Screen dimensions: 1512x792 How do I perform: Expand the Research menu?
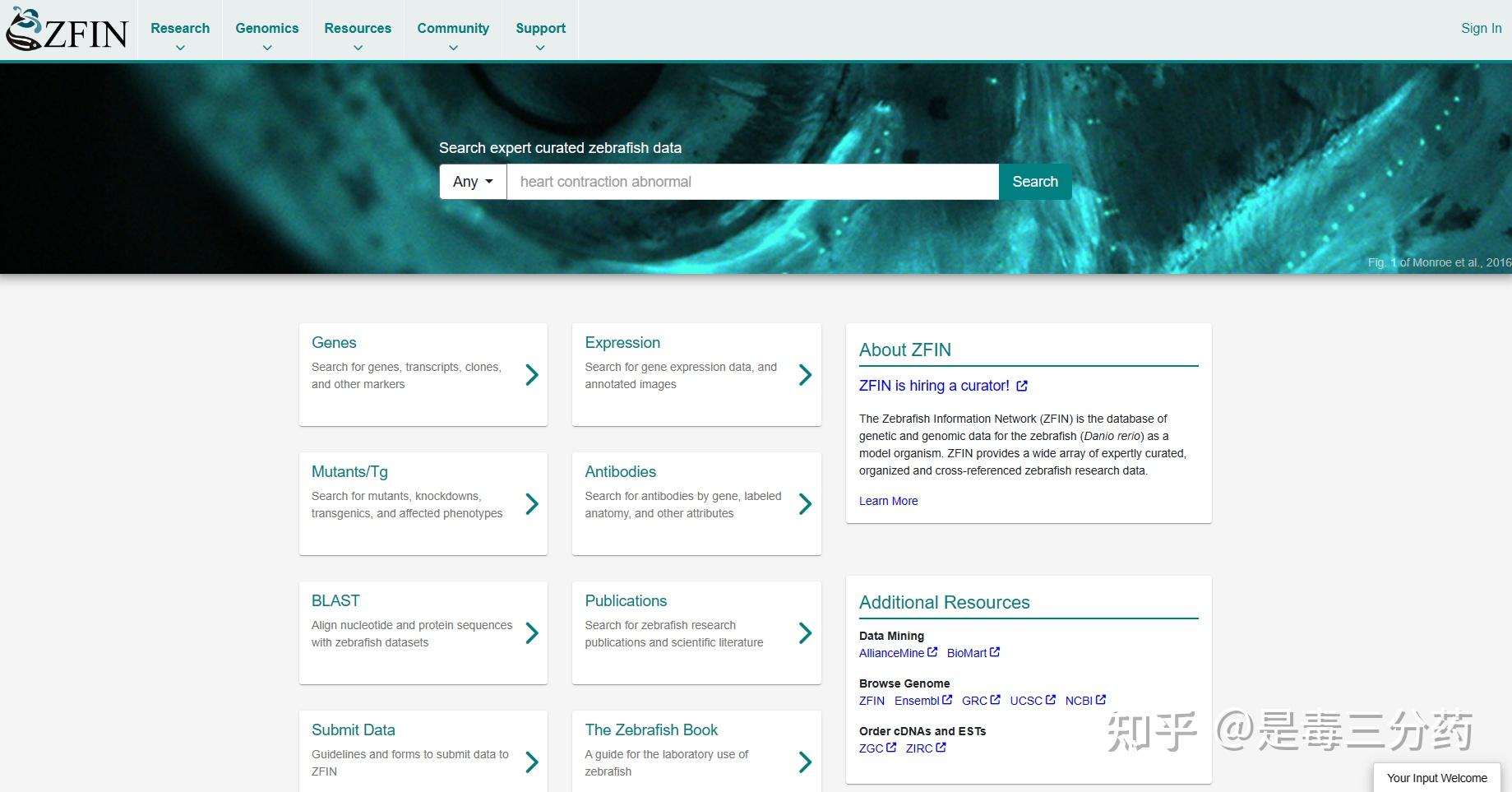(180, 35)
